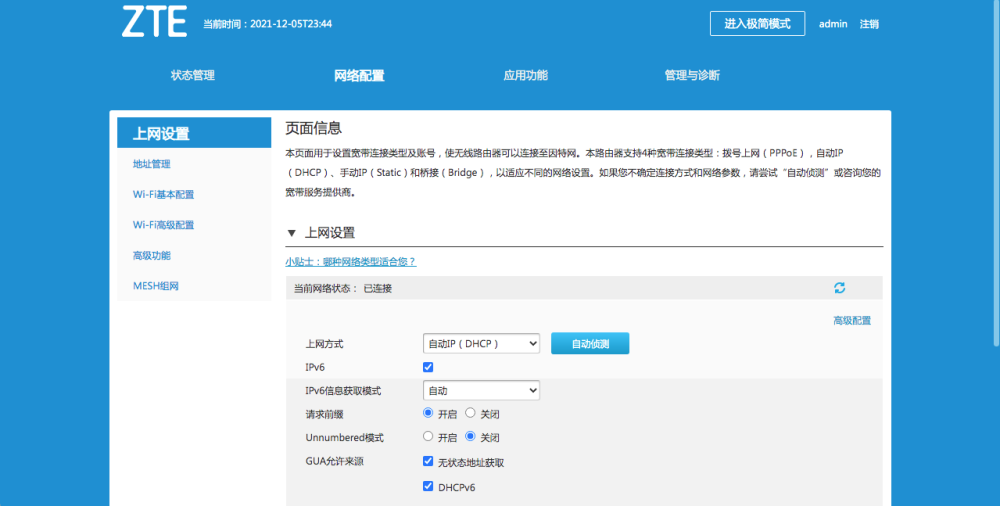Open the IPv6信息获取模式 dropdown
Screen dimensions: 1000x506
tap(481, 390)
